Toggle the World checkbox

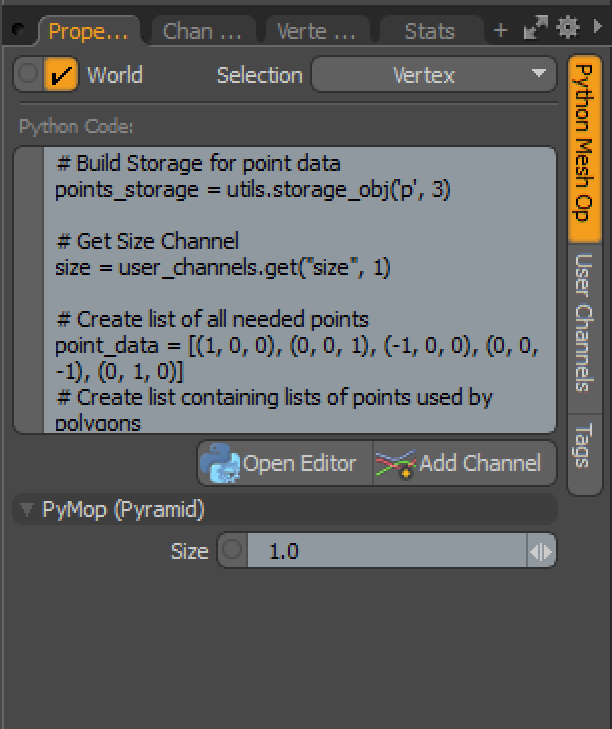[x=61, y=75]
